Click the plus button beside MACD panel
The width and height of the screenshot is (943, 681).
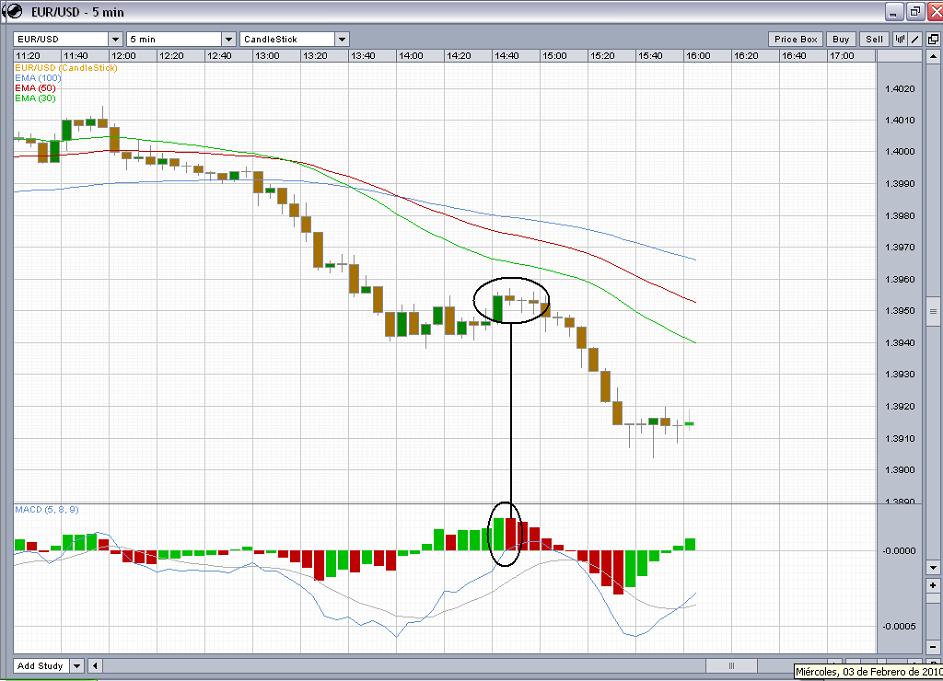coord(933,585)
